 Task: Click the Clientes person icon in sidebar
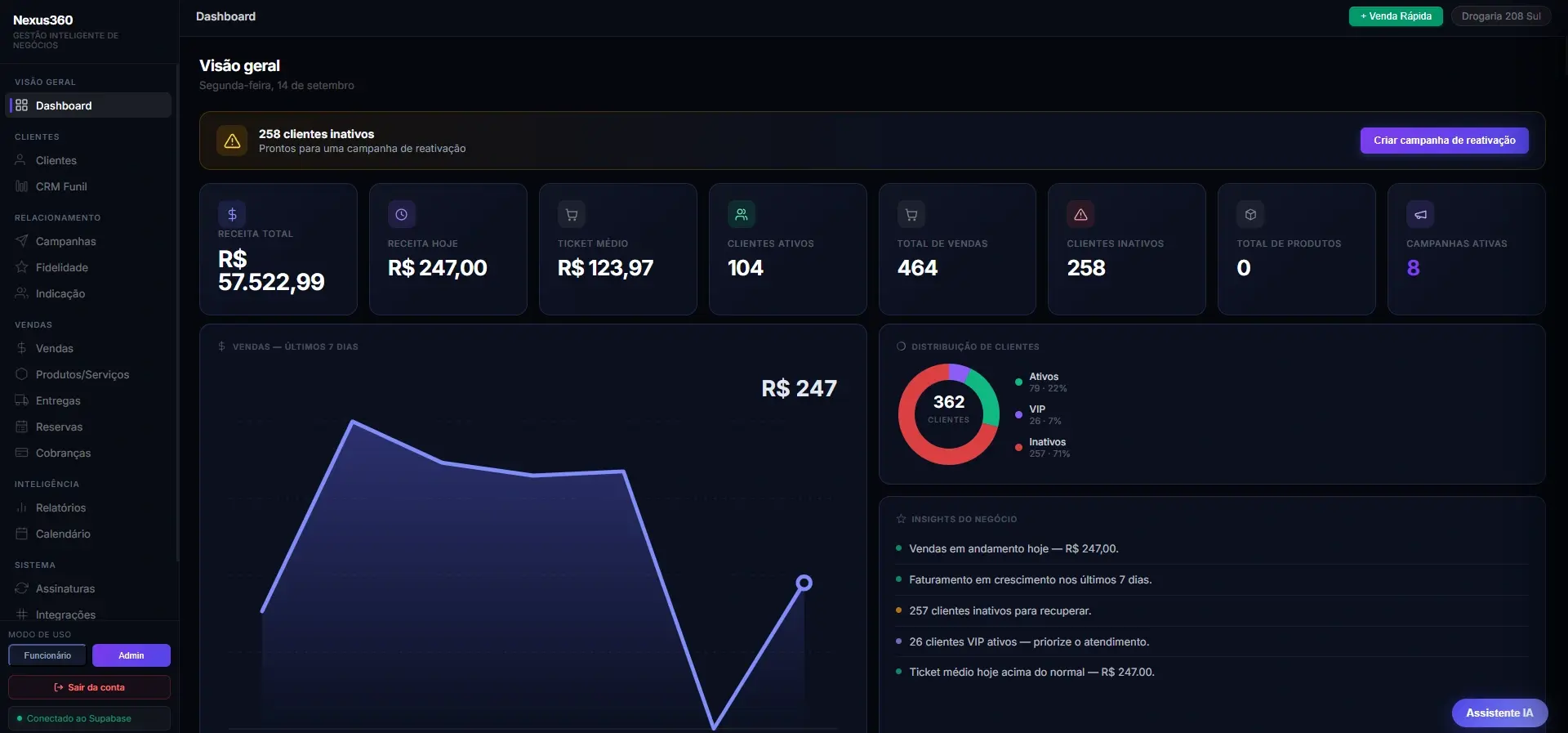point(21,160)
